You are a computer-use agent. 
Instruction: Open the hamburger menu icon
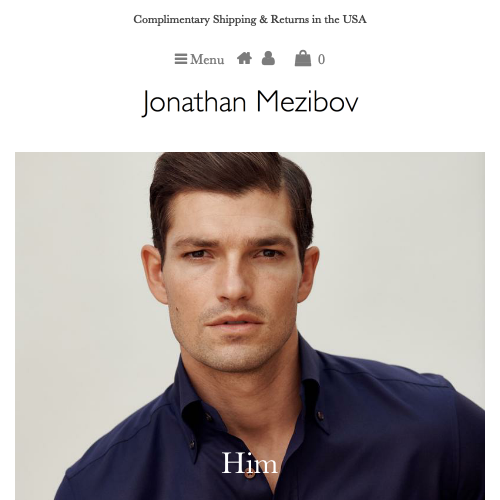coord(181,59)
